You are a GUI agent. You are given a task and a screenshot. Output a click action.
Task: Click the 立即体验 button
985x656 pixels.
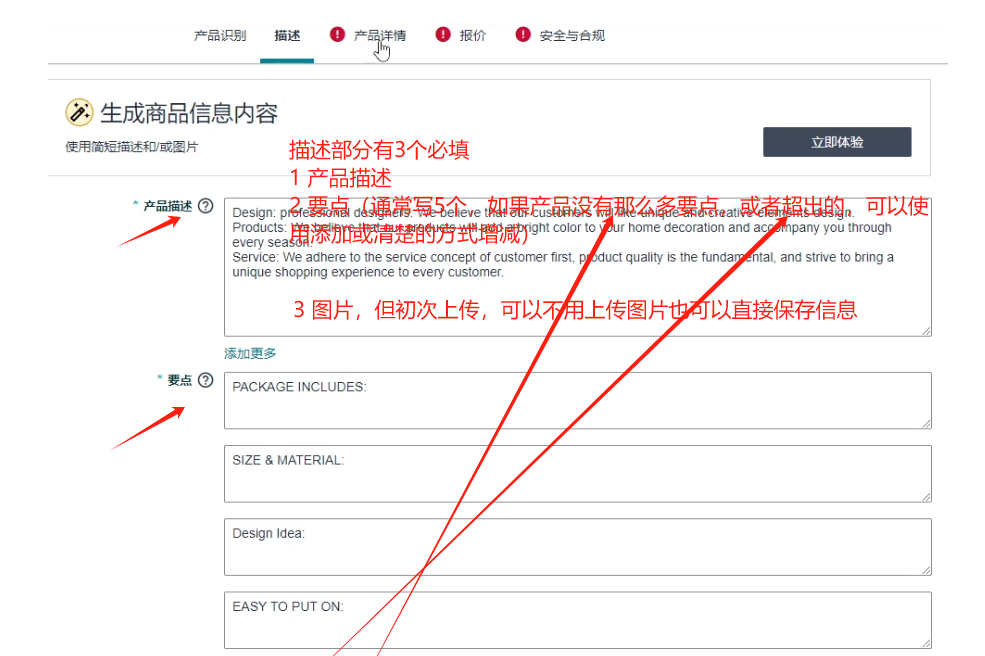tap(837, 141)
